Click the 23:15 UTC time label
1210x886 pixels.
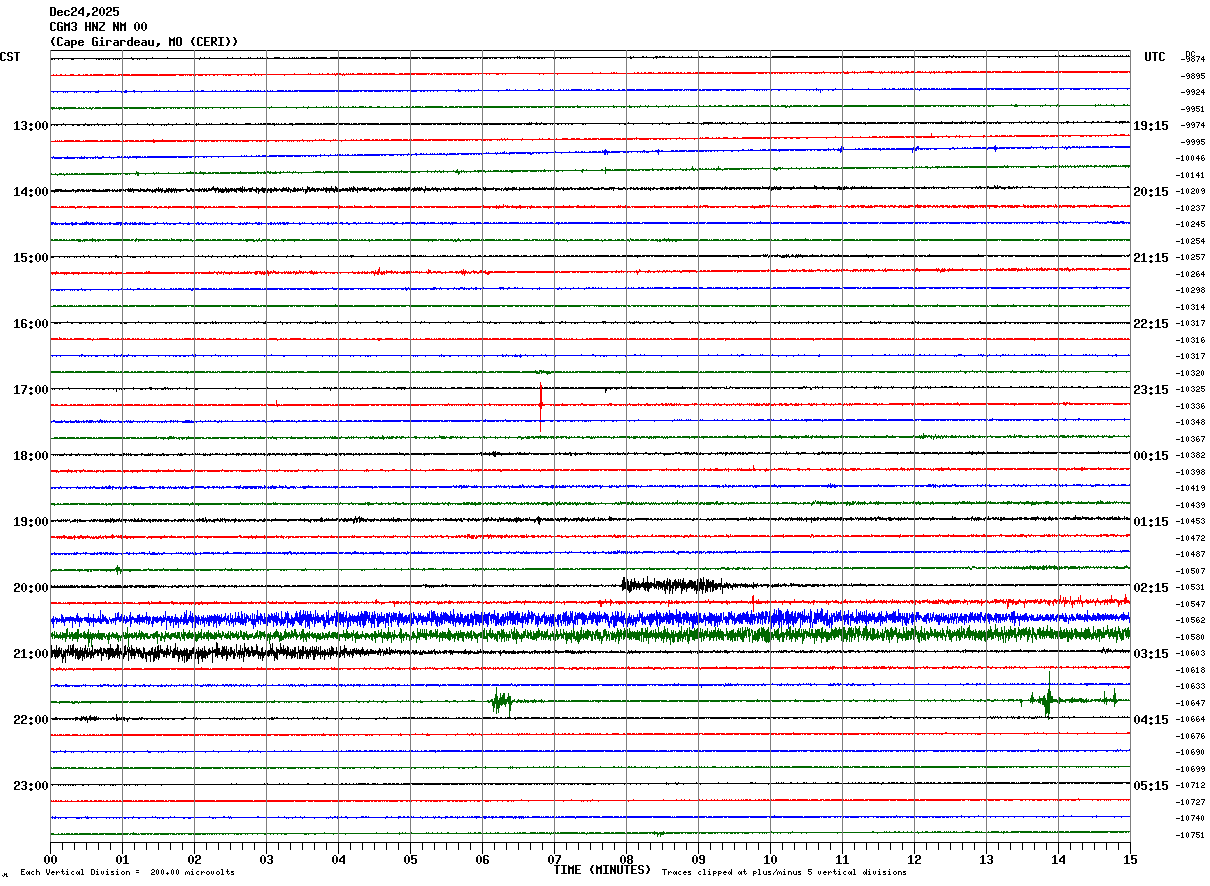click(x=1151, y=390)
